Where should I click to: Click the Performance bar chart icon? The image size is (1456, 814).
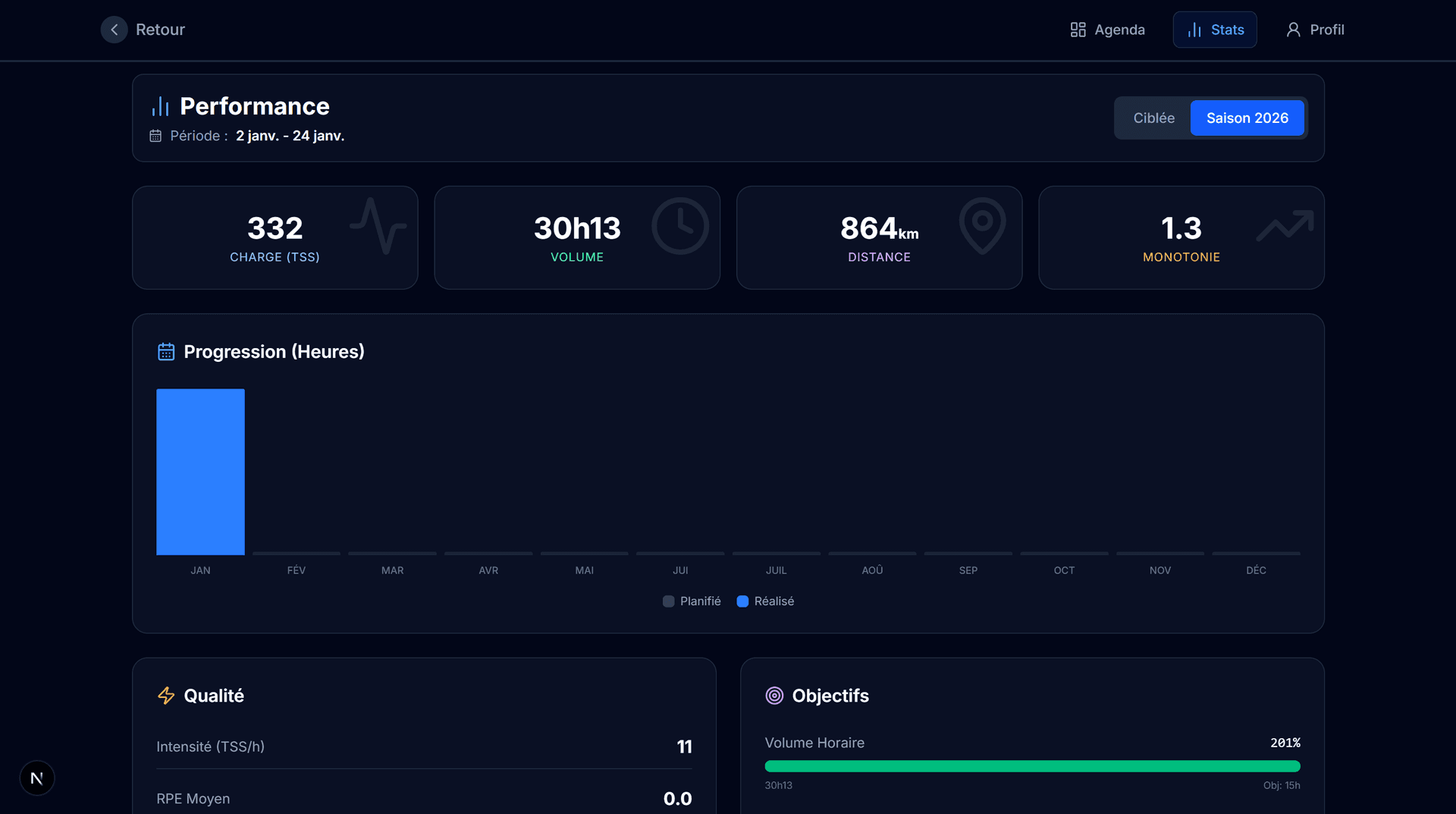click(160, 107)
